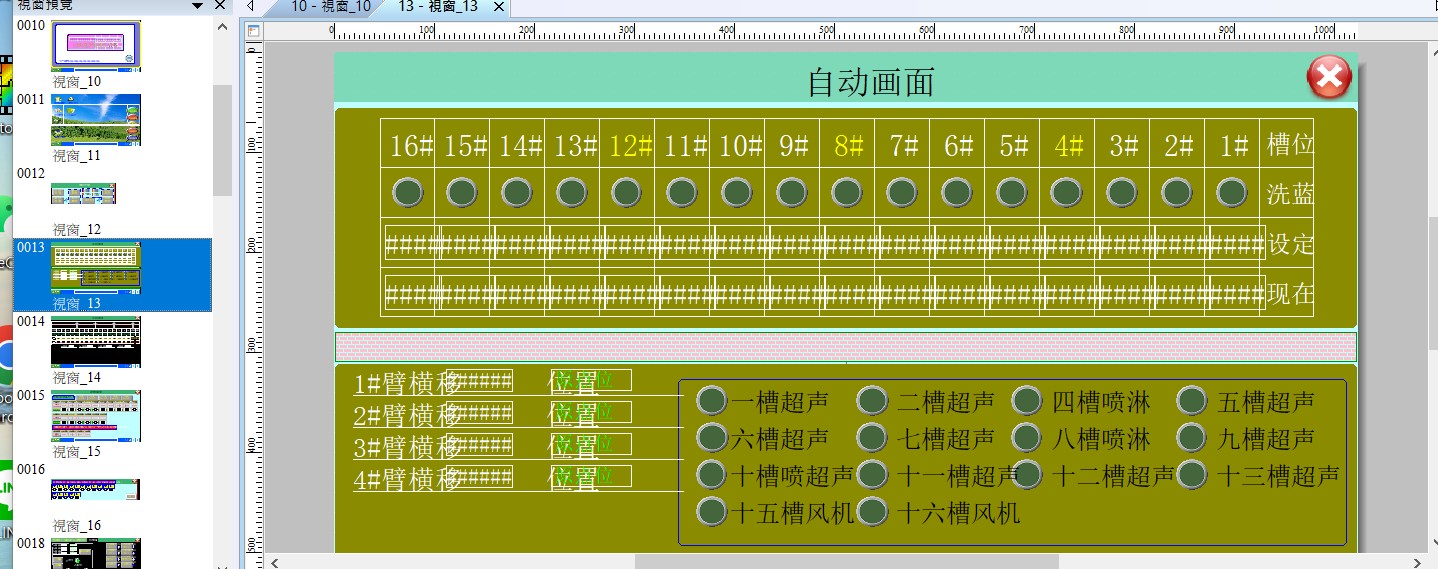Toggle the 五槽超声 indicator lamp
Viewport: 1438px width, 569px height.
pyautogui.click(x=1192, y=401)
